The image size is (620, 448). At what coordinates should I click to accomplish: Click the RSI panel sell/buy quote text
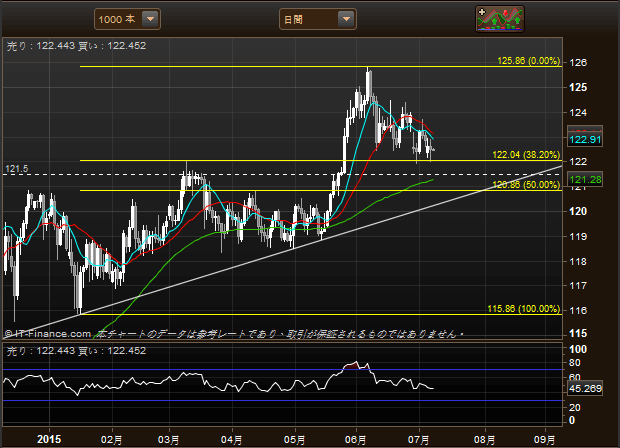point(76,351)
